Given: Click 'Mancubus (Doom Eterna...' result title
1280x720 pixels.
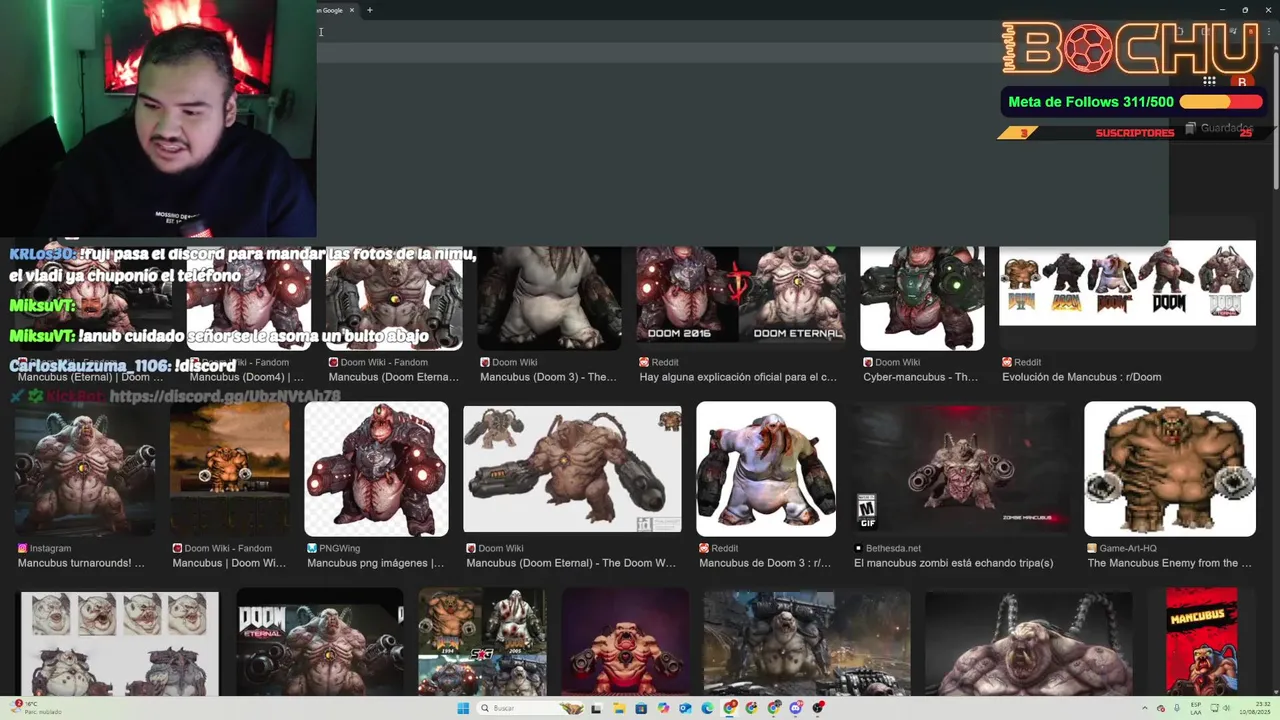Looking at the screenshot, I should pos(394,377).
